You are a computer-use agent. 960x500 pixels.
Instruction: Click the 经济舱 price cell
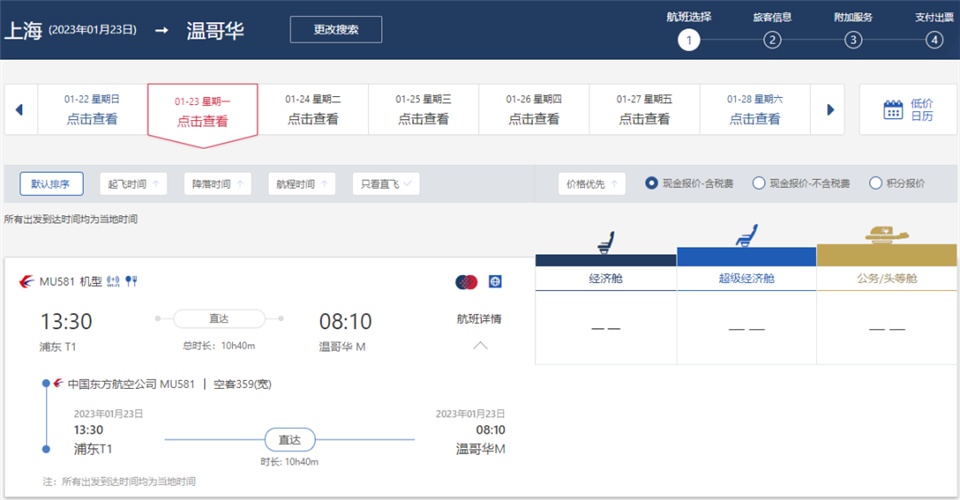coord(606,328)
